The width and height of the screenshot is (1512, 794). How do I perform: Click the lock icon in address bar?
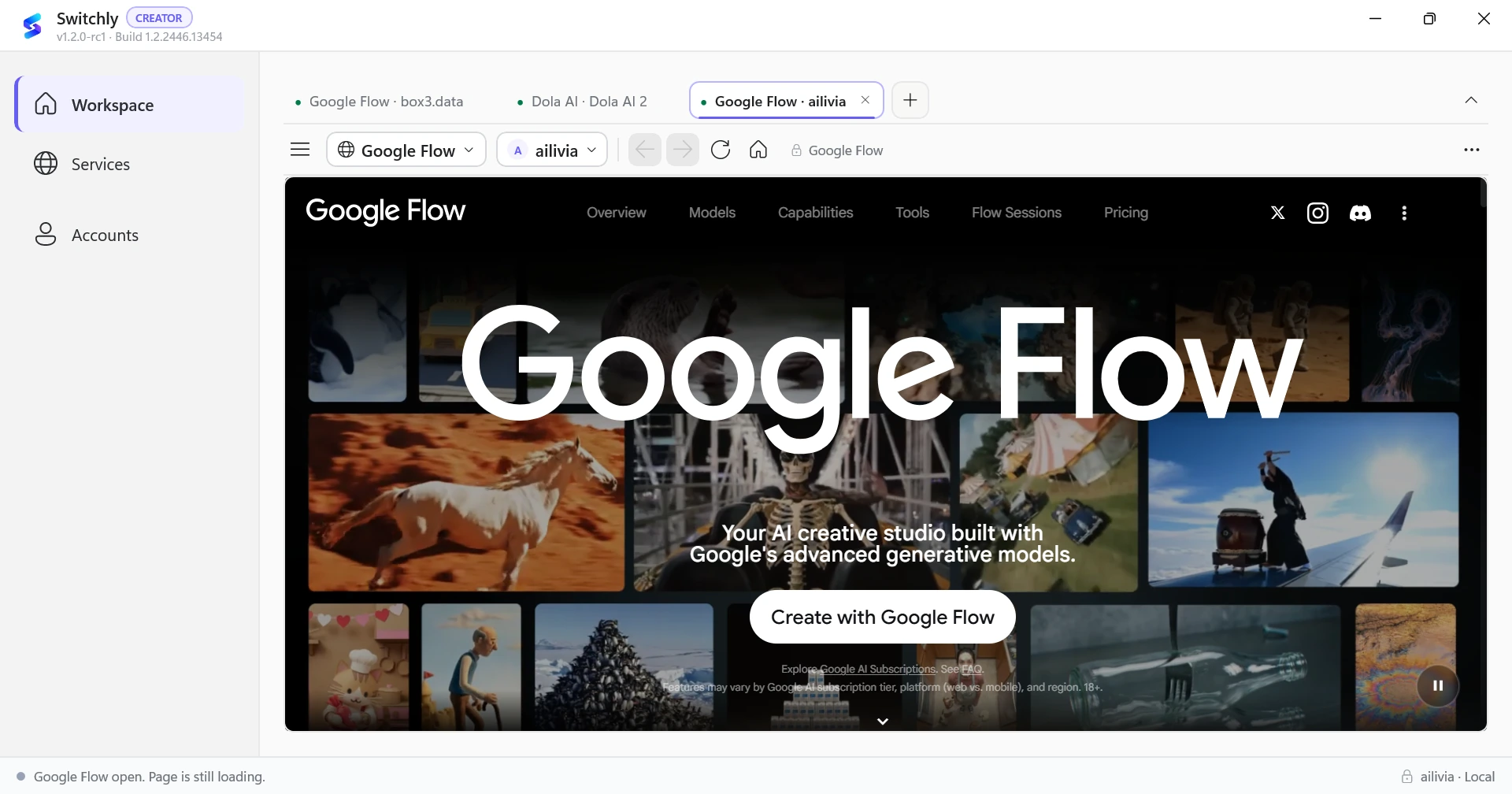(796, 150)
